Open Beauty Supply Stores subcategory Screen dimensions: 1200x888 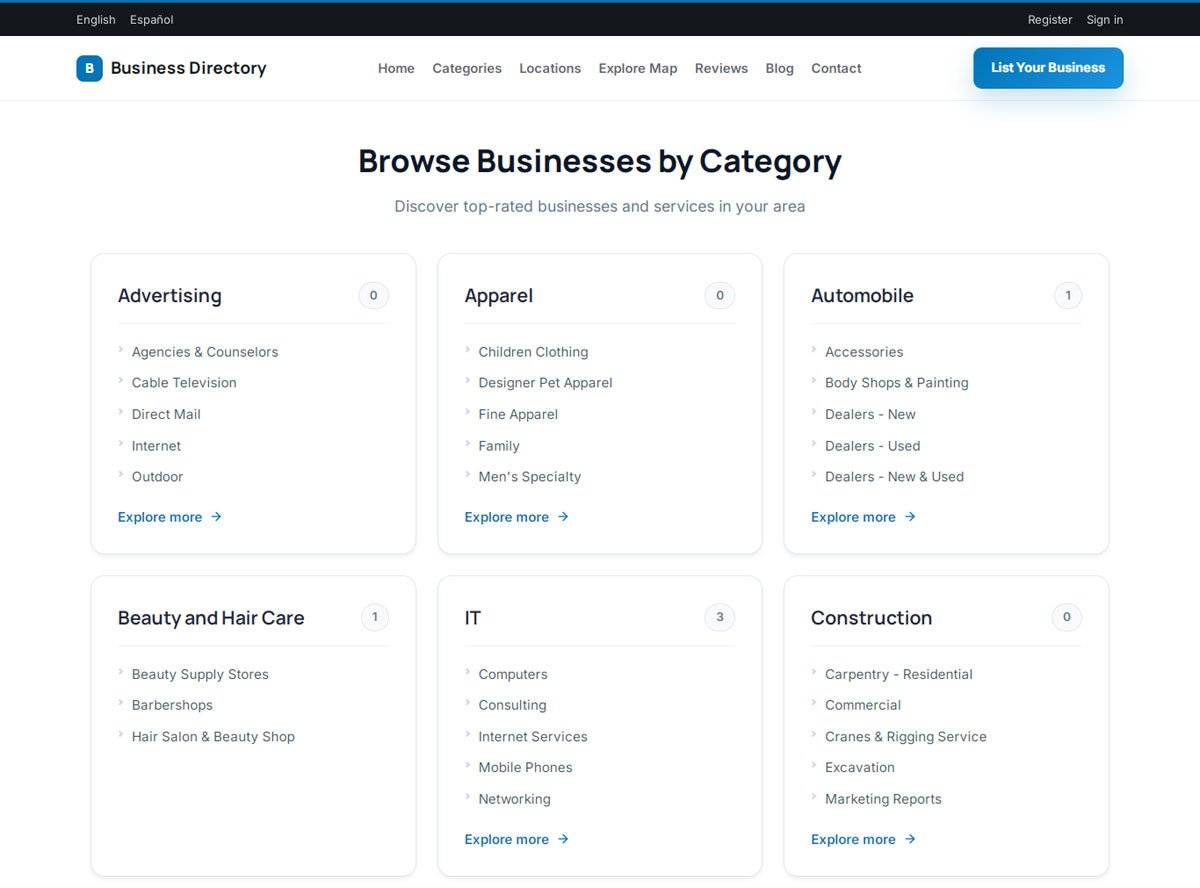tap(200, 674)
